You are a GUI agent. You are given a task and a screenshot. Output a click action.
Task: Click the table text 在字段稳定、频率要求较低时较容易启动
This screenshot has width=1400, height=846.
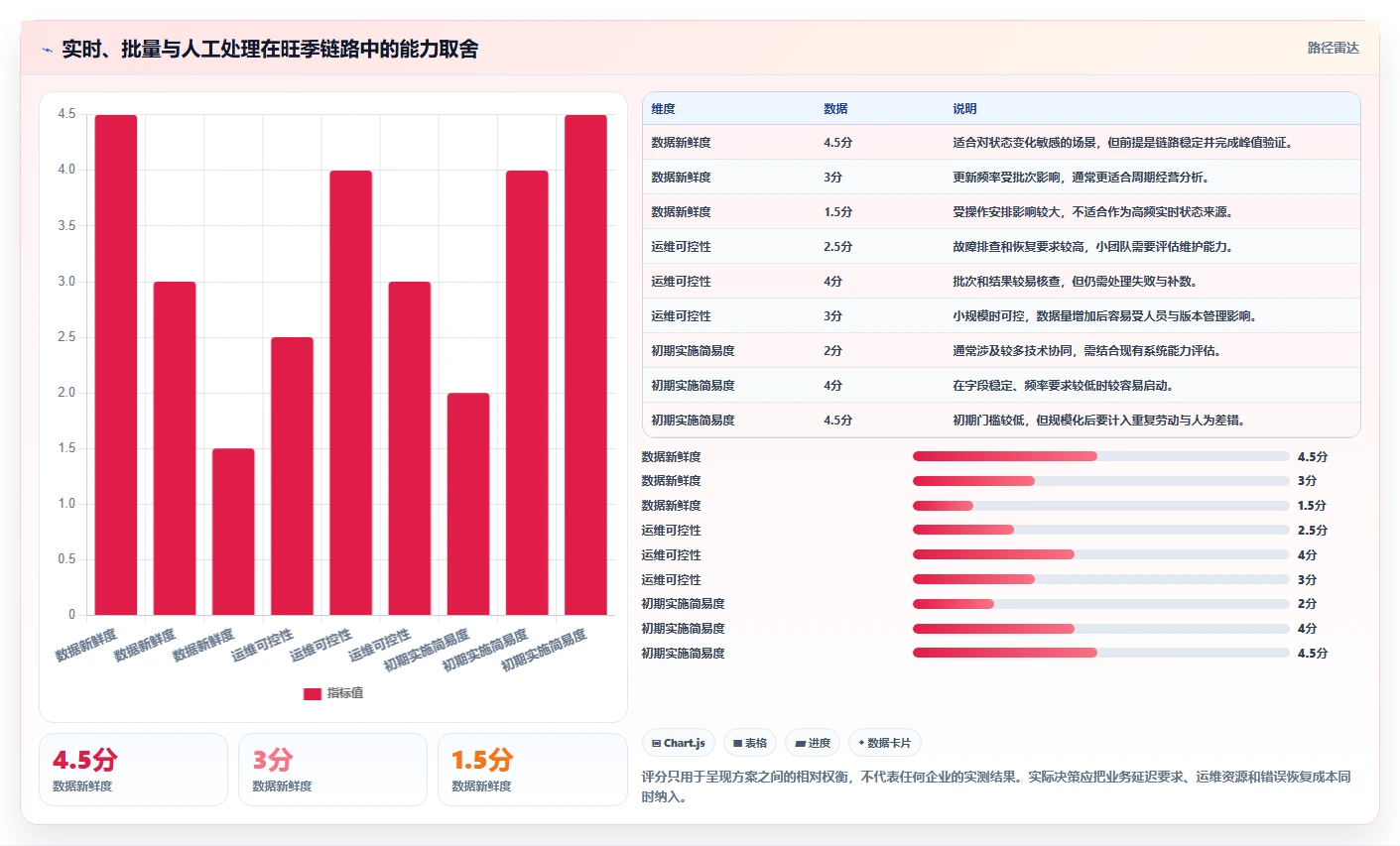pos(1063,386)
